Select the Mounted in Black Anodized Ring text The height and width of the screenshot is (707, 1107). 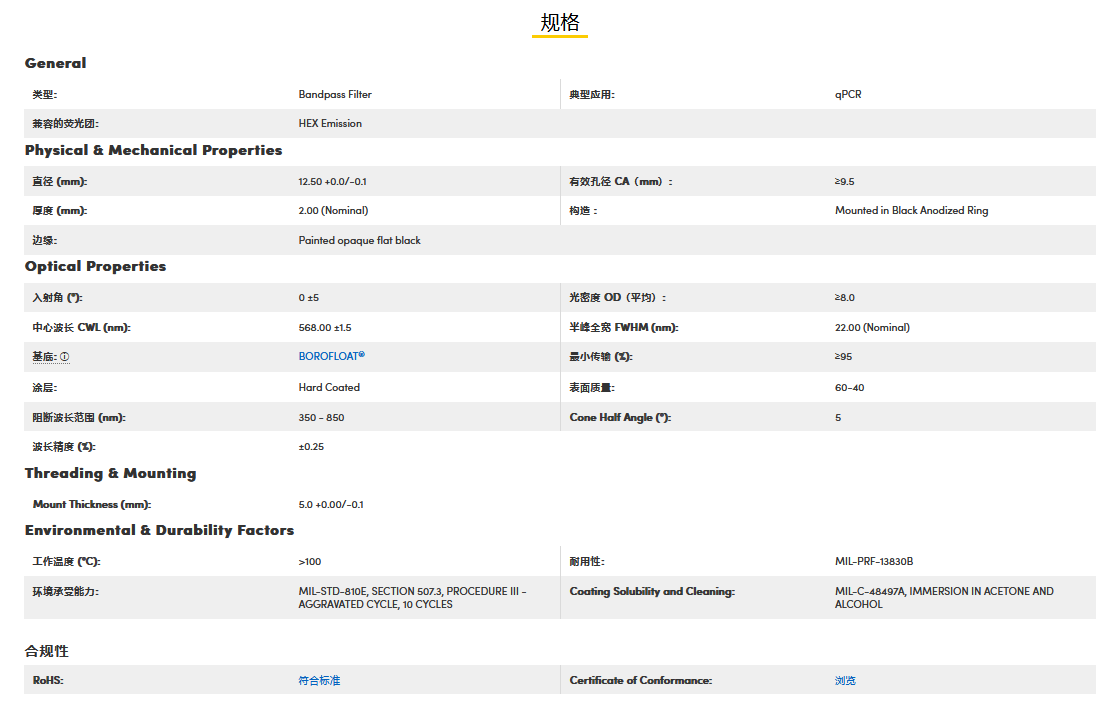click(911, 210)
